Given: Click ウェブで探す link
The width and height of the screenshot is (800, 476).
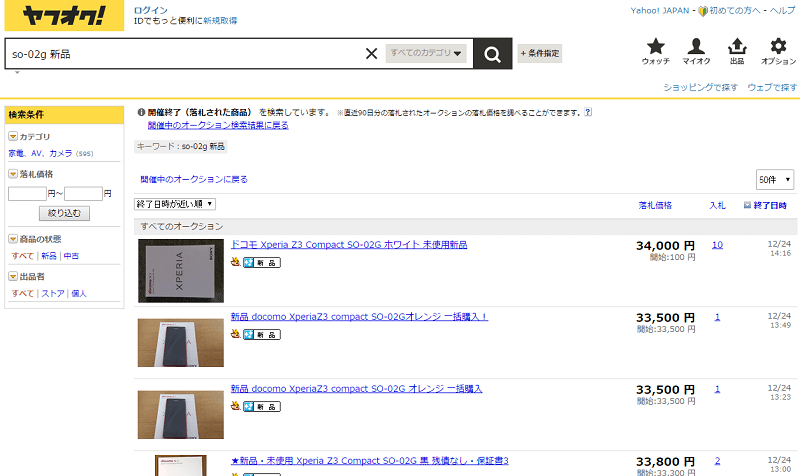Looking at the screenshot, I should pyautogui.click(x=772, y=87).
